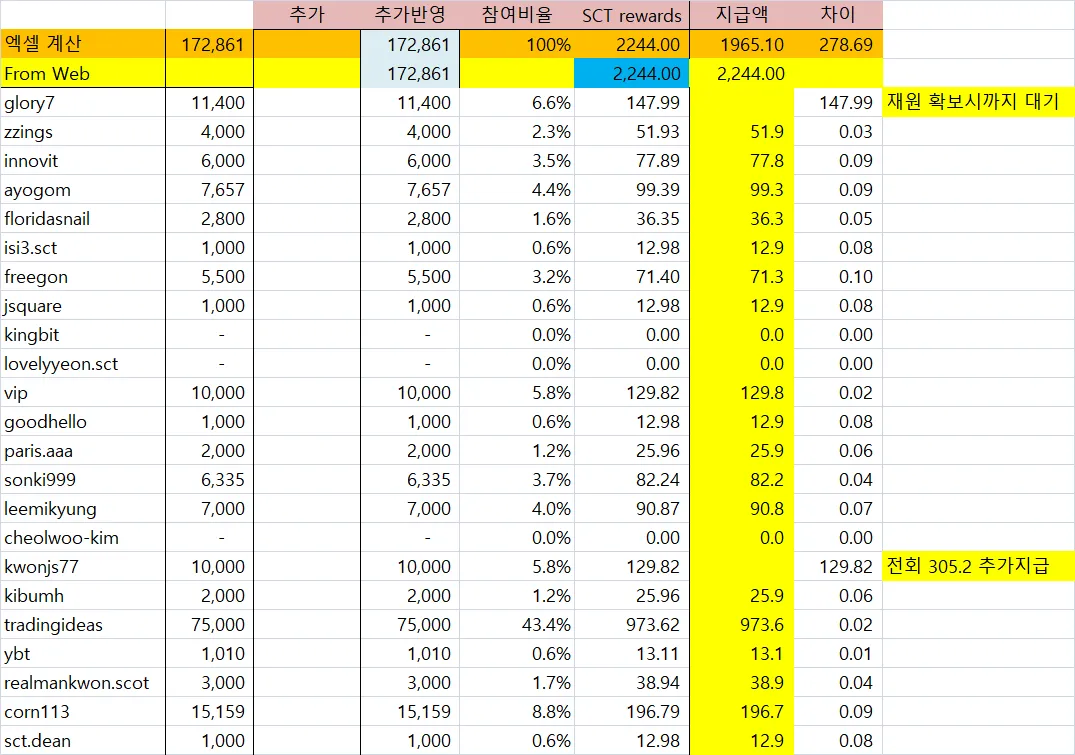The image size is (1075, 755).
Task: Click the 'sonki999' name cell
Action: pyautogui.click(x=82, y=479)
